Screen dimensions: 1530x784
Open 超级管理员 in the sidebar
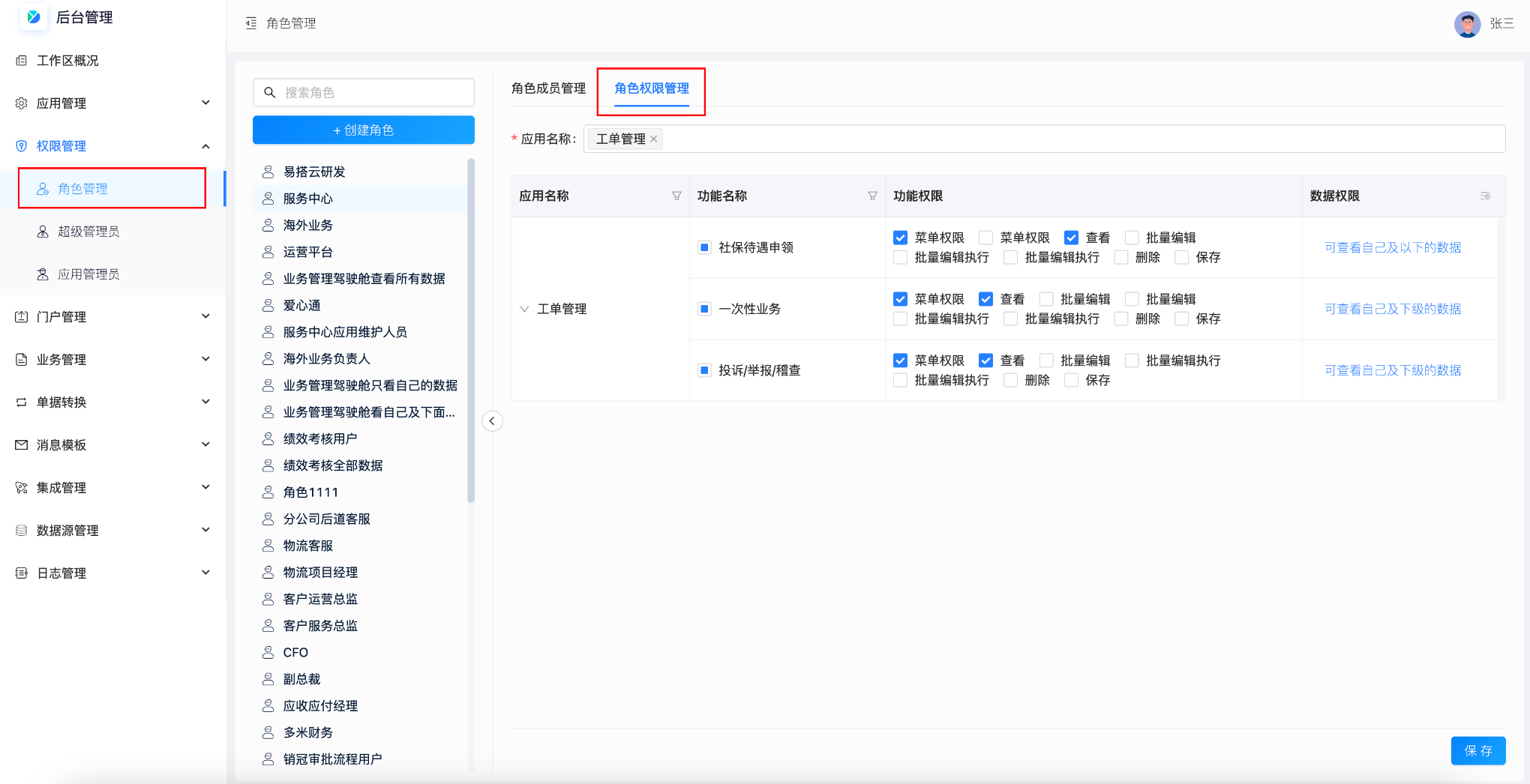(x=88, y=231)
